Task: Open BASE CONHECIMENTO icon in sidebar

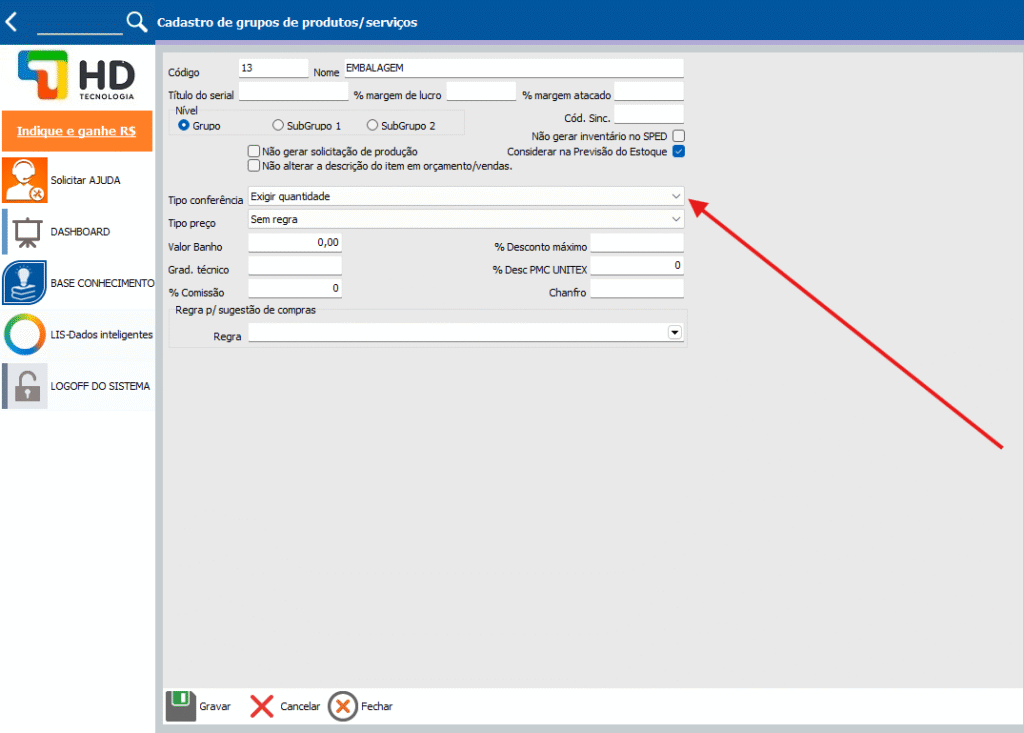Action: (25, 283)
